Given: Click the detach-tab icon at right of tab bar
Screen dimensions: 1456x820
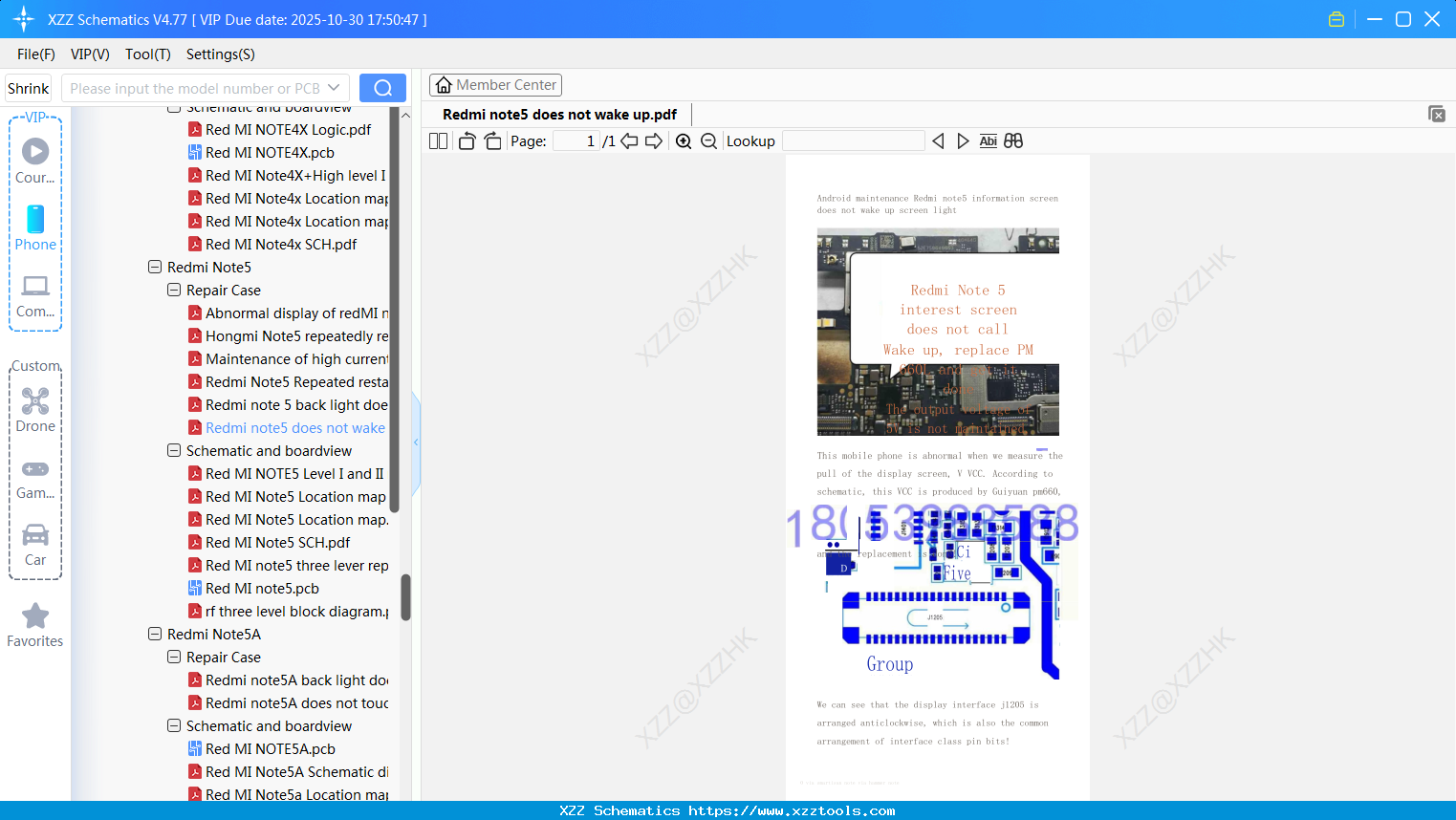Looking at the screenshot, I should 1437,114.
